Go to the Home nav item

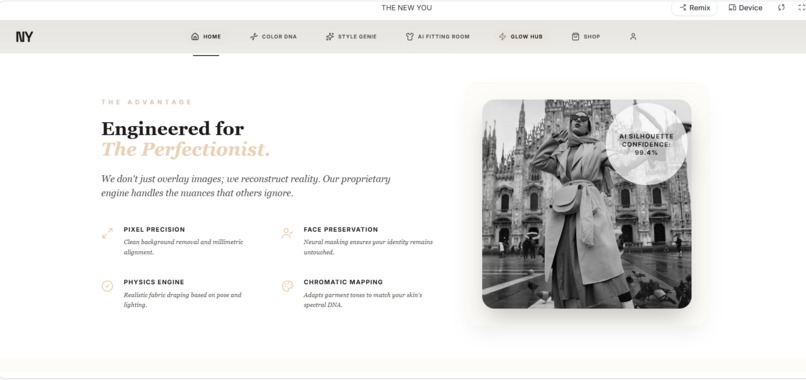coord(206,37)
